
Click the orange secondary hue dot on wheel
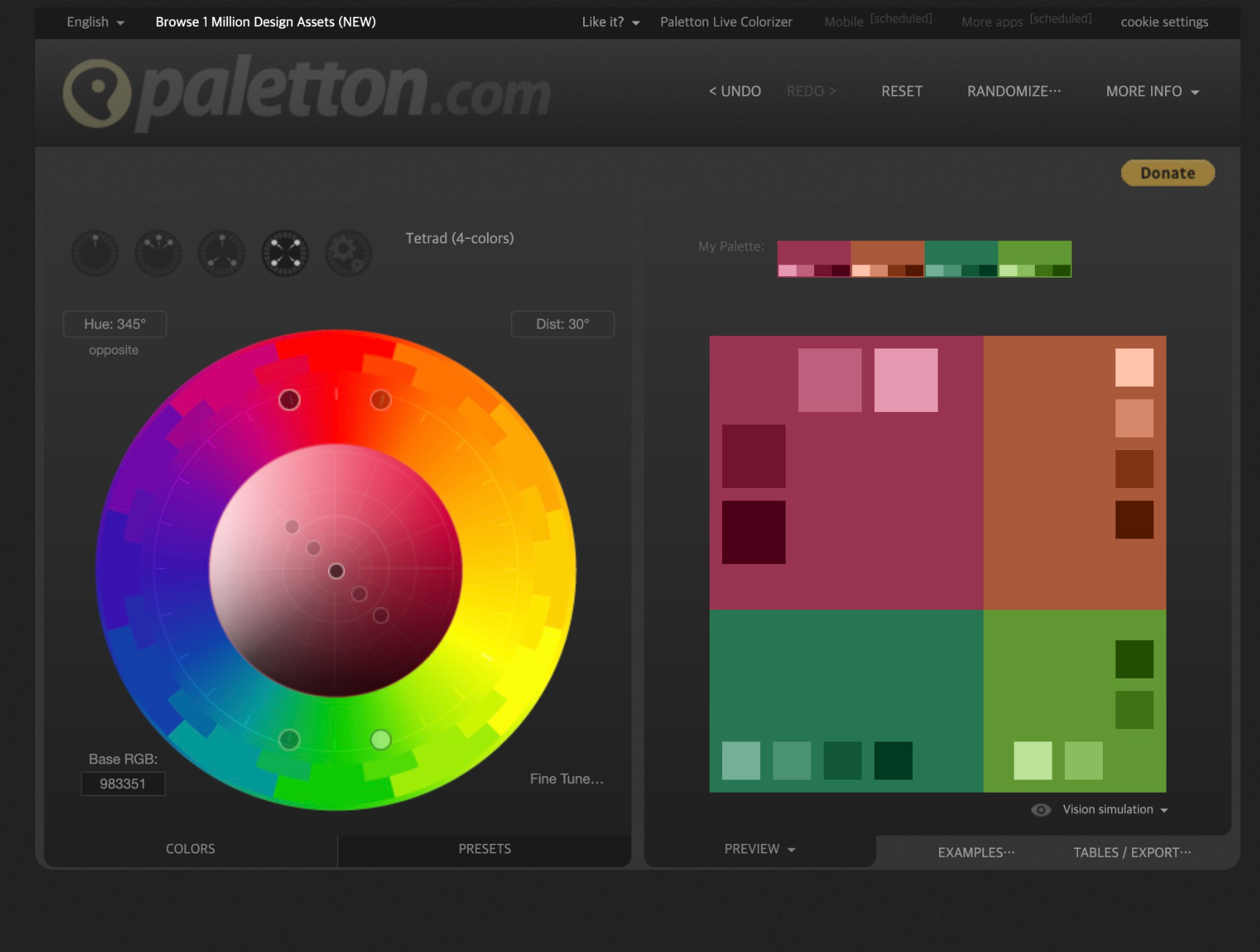coord(381,400)
